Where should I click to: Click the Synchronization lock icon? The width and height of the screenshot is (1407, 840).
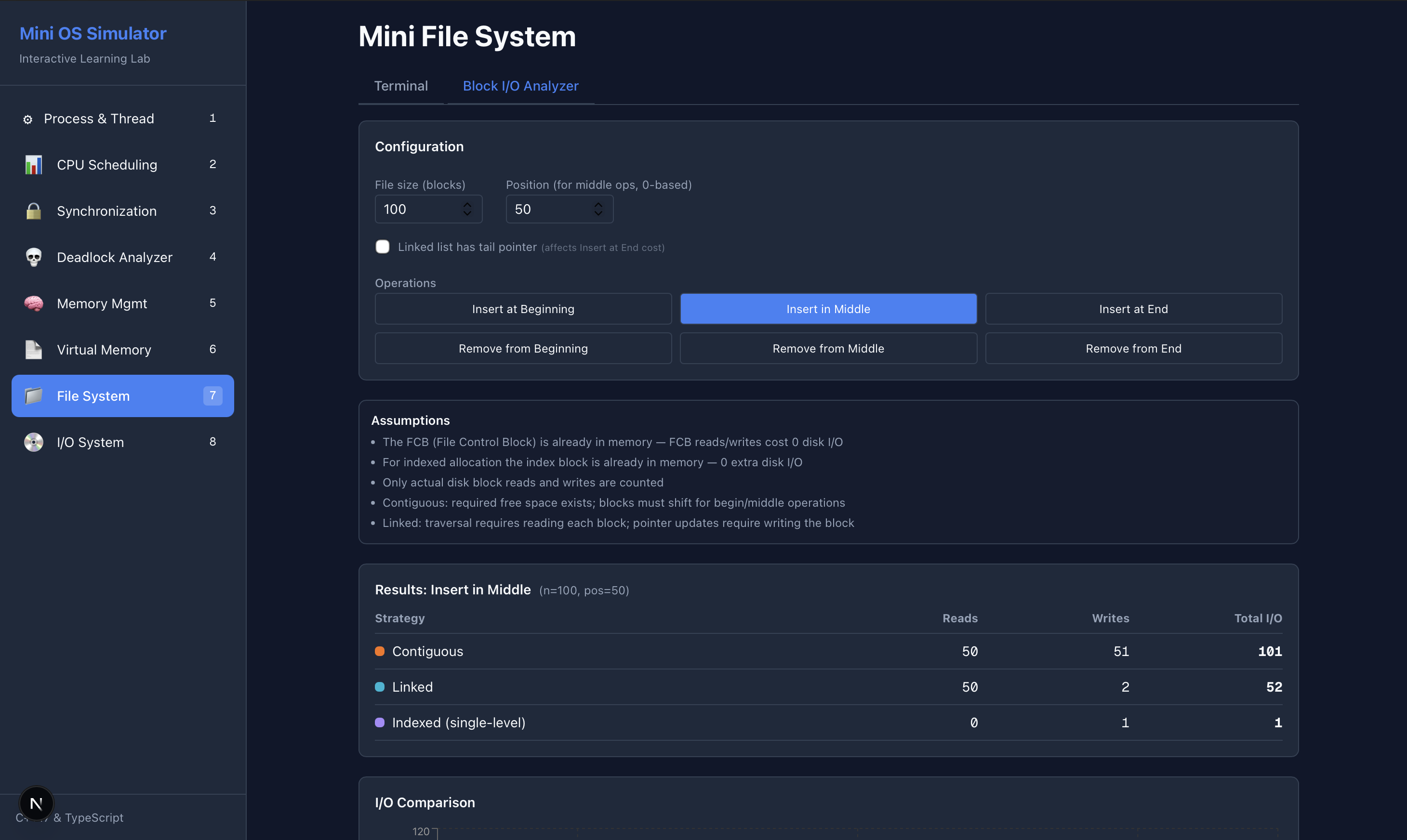point(33,210)
